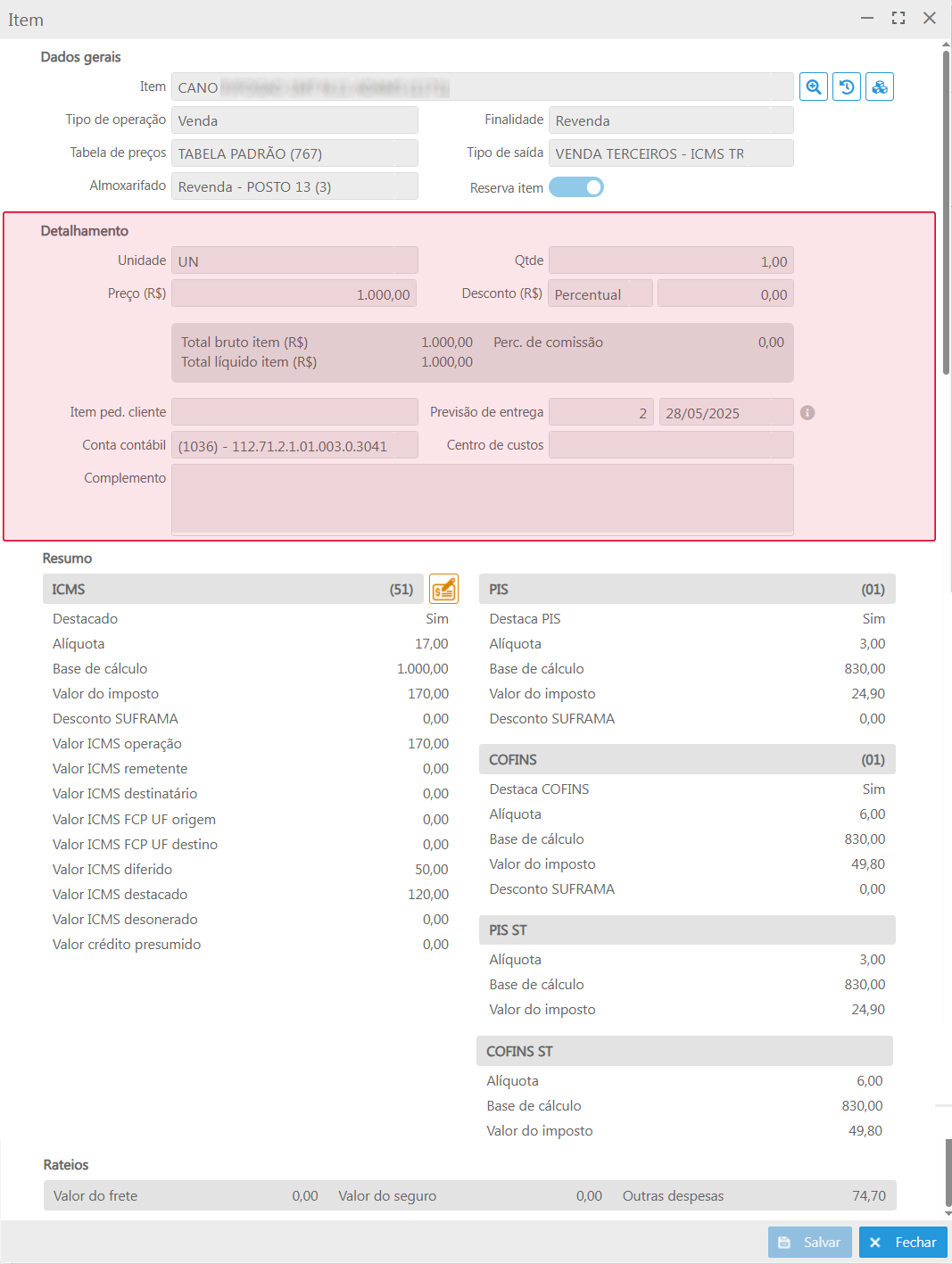
Task: Open the Almoxarifado selection field
Action: click(x=294, y=186)
